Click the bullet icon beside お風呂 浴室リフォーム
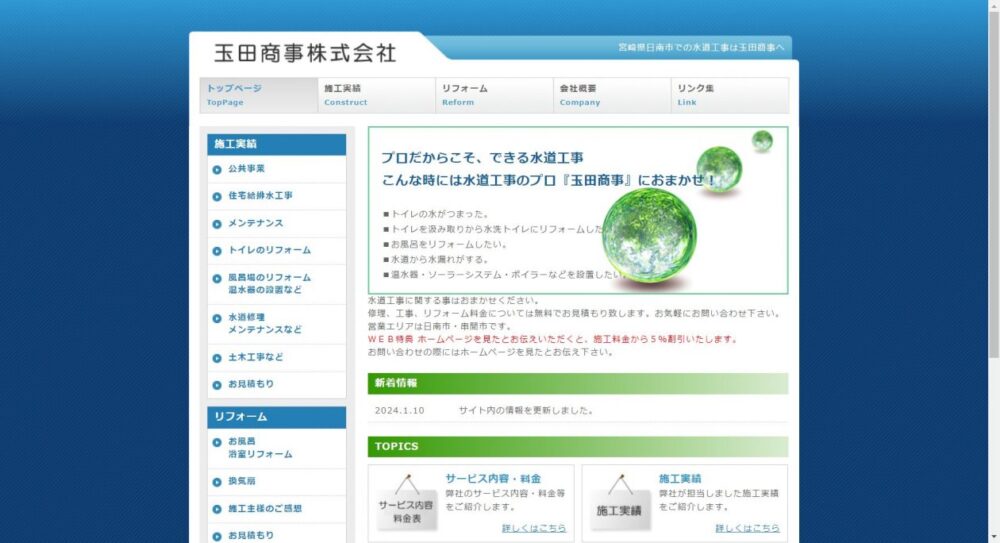Viewport: 1000px width, 543px height. tap(217, 442)
